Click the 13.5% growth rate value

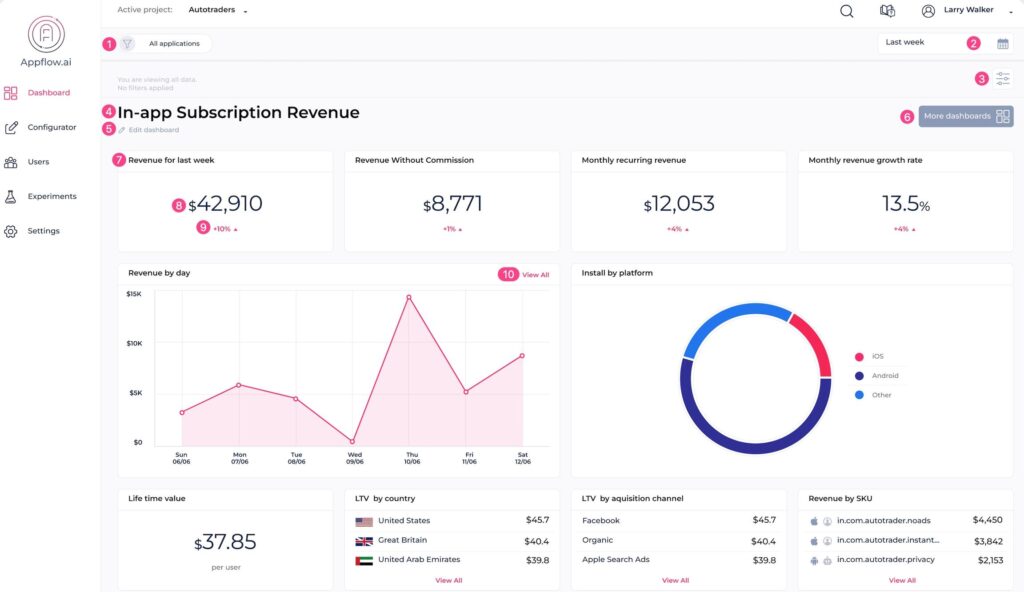coord(906,204)
